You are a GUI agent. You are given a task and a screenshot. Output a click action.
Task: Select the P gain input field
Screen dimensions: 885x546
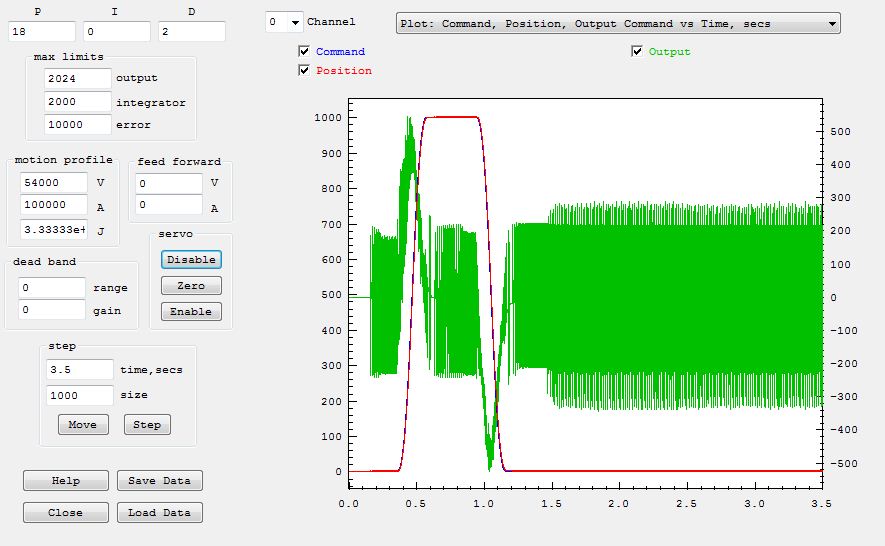(x=40, y=32)
